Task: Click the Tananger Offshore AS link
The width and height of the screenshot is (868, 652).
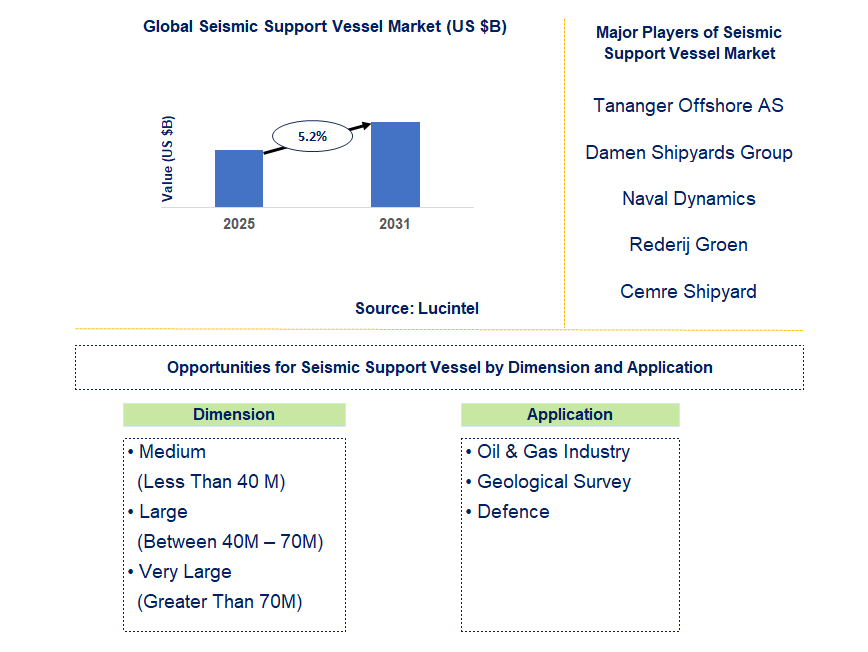Action: click(688, 105)
